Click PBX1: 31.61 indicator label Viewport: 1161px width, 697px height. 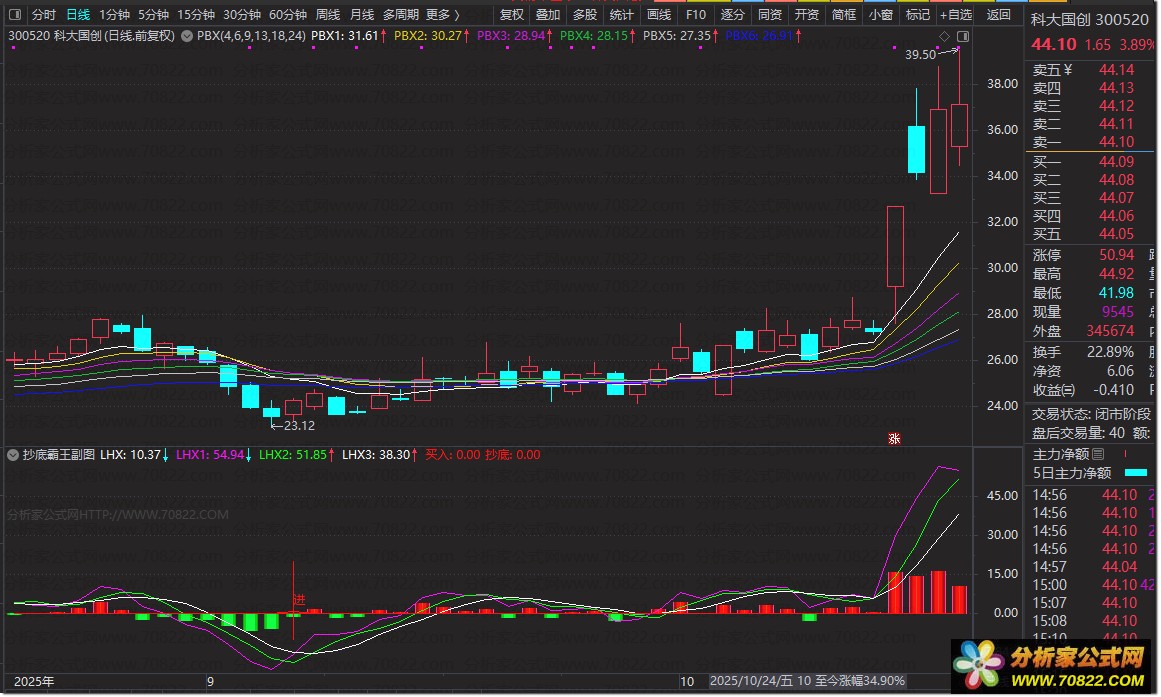point(345,36)
